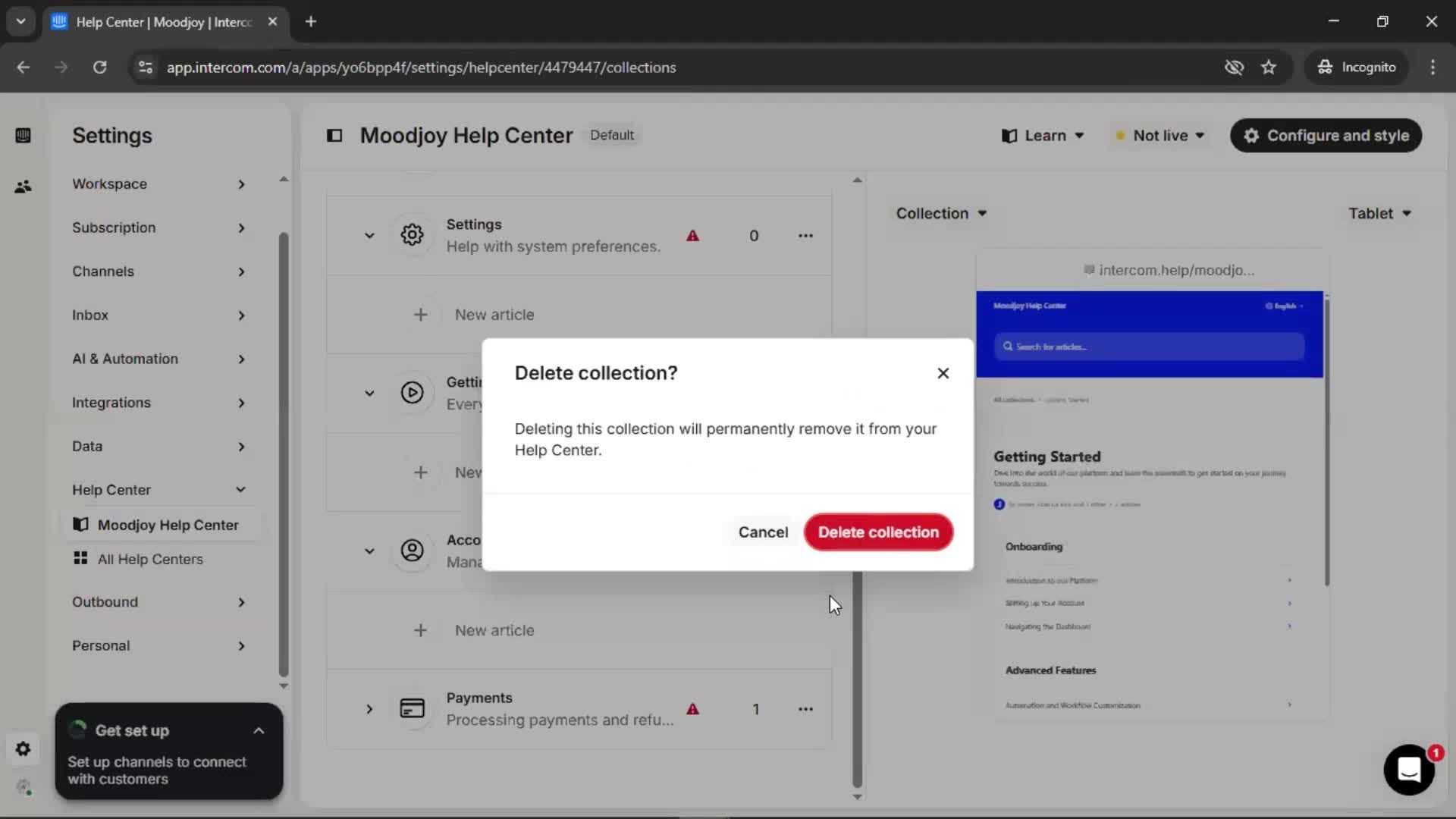Click the preview scrollbar in tablet view
Image resolution: width=1456 pixels, height=819 pixels.
pyautogui.click(x=1326, y=442)
